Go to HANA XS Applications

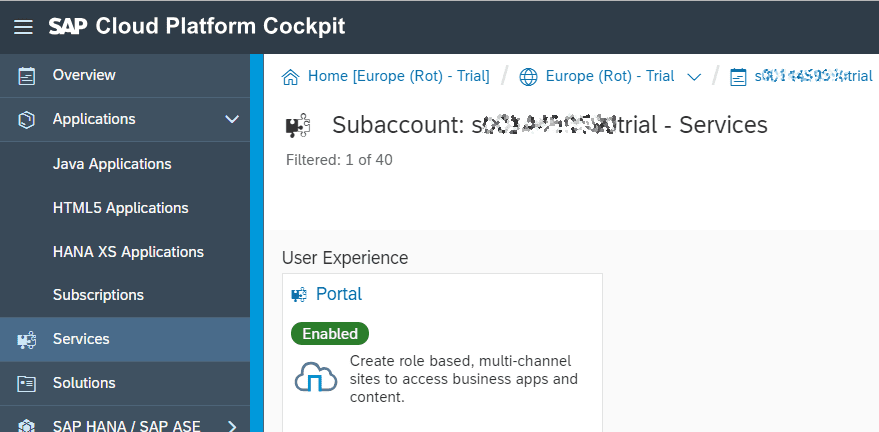128,252
